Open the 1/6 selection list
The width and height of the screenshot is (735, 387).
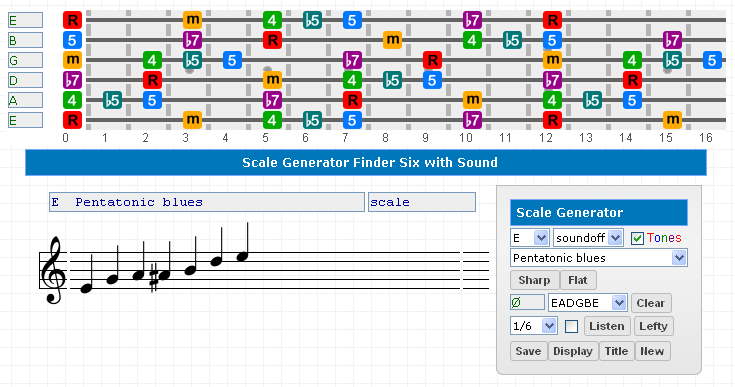[534, 326]
